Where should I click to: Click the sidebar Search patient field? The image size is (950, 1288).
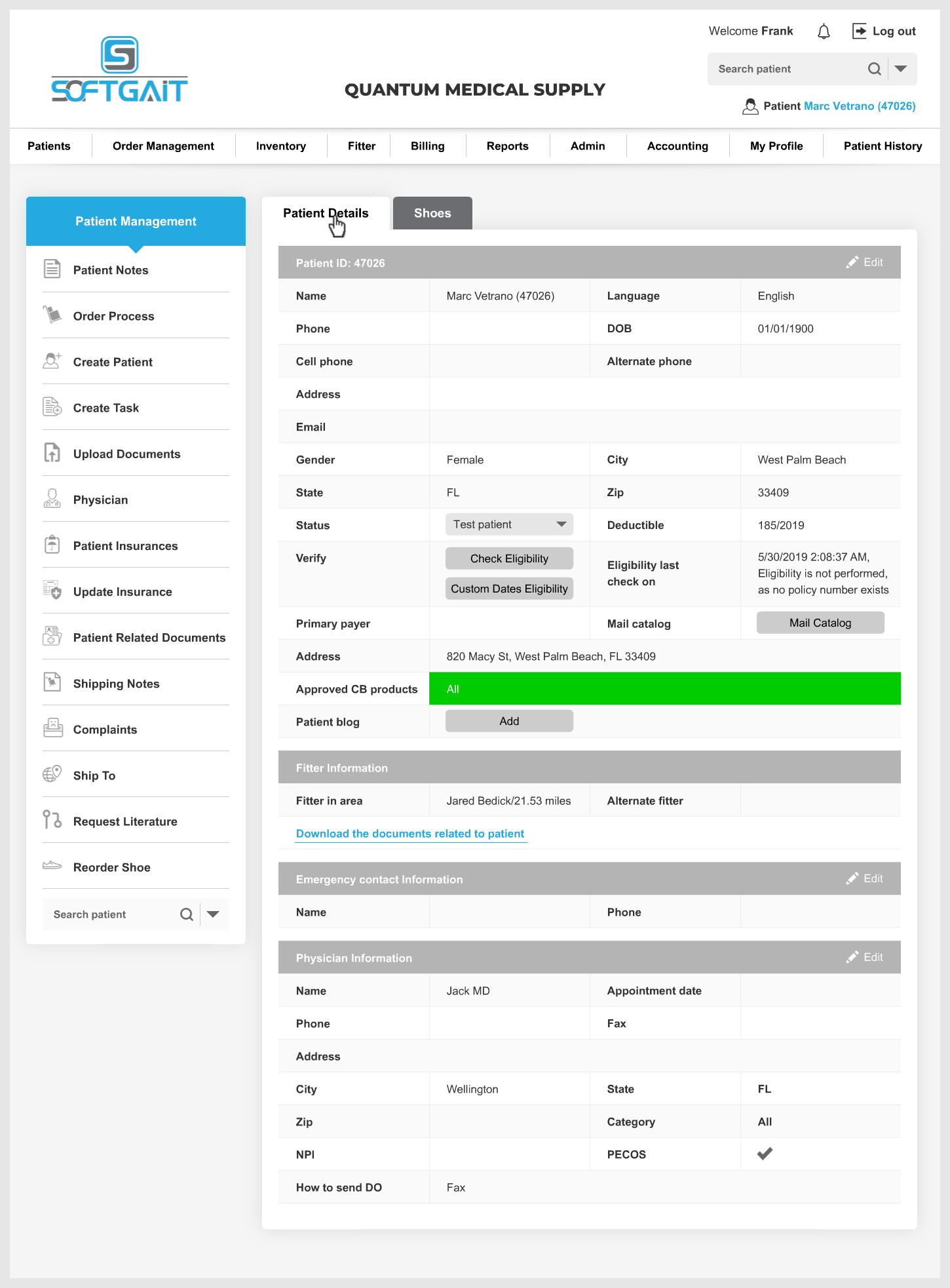(111, 914)
